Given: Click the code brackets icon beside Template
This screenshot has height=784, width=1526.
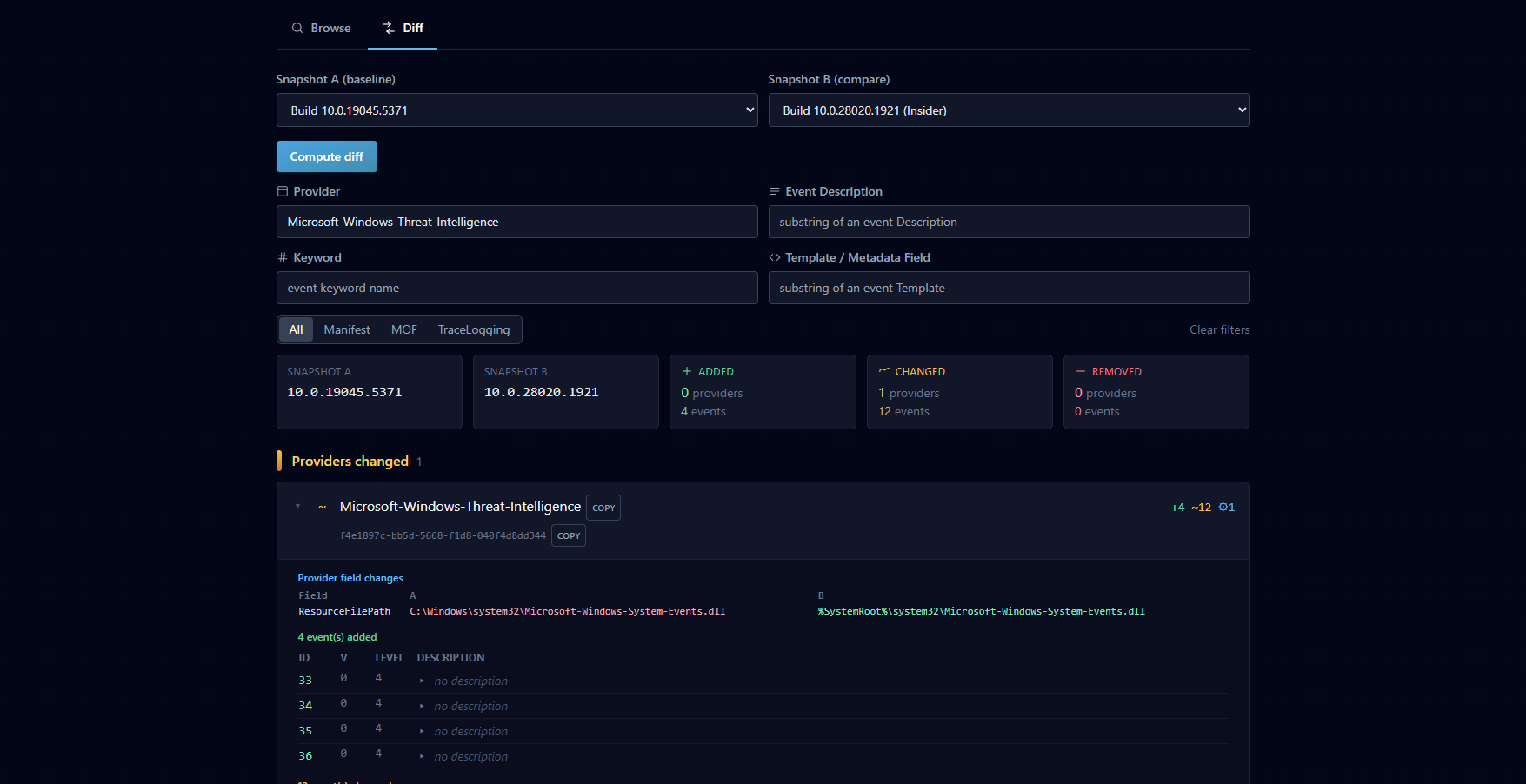Looking at the screenshot, I should 774,257.
